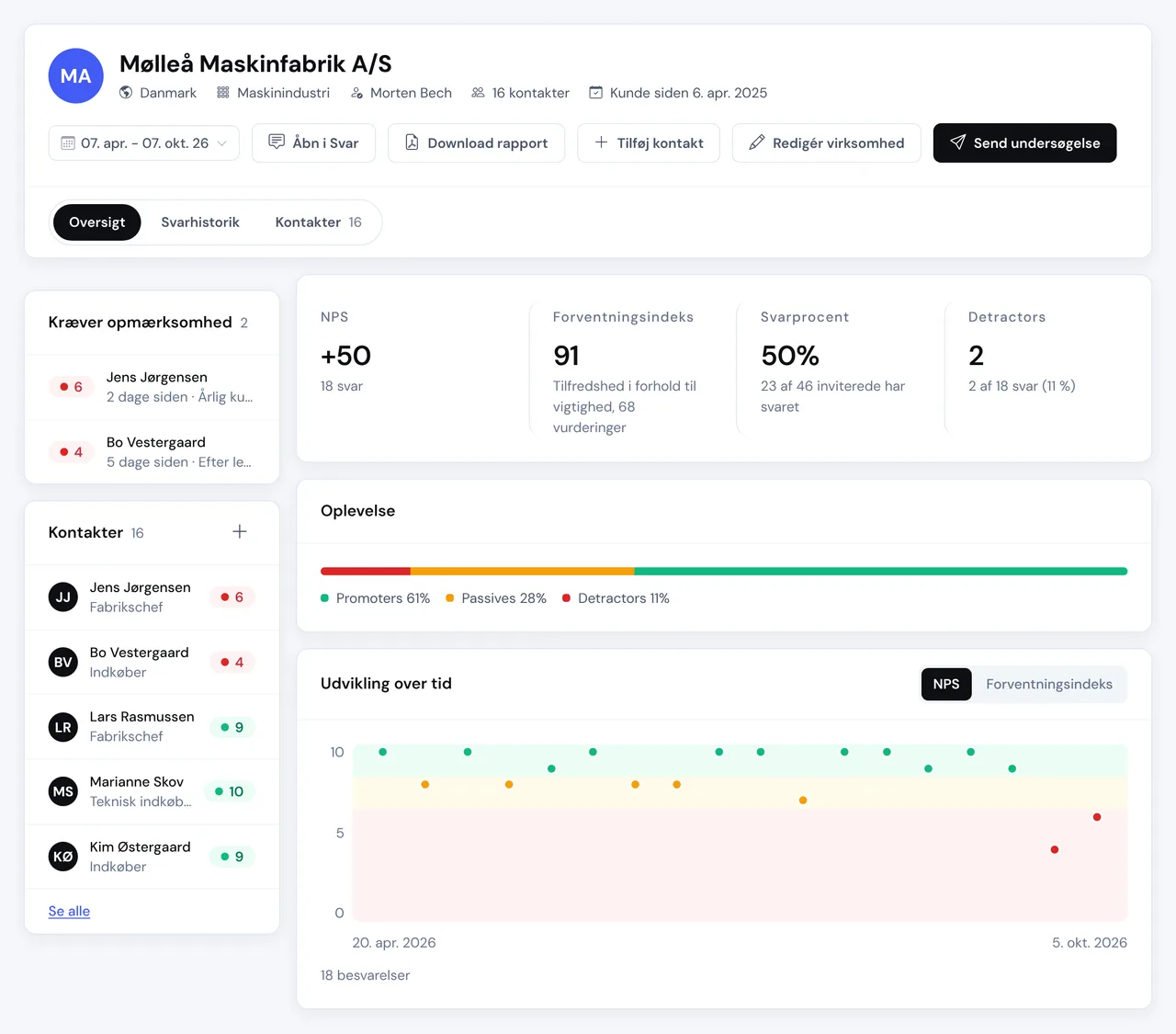1176x1034 pixels.
Task: Click the JJ avatar for Jens Jørgensen
Action: pos(63,597)
